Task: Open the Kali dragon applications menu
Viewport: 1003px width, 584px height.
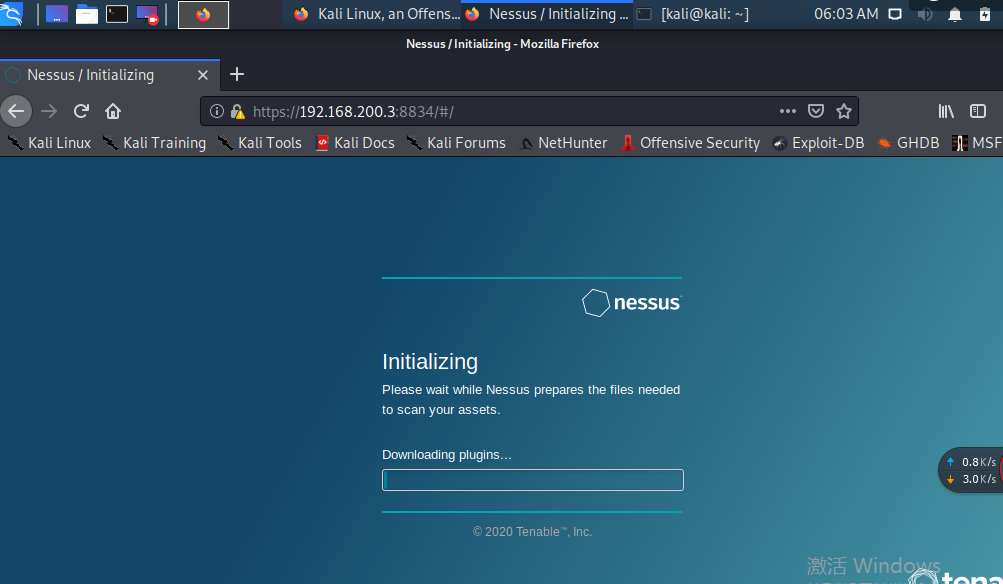Action: pyautogui.click(x=11, y=13)
